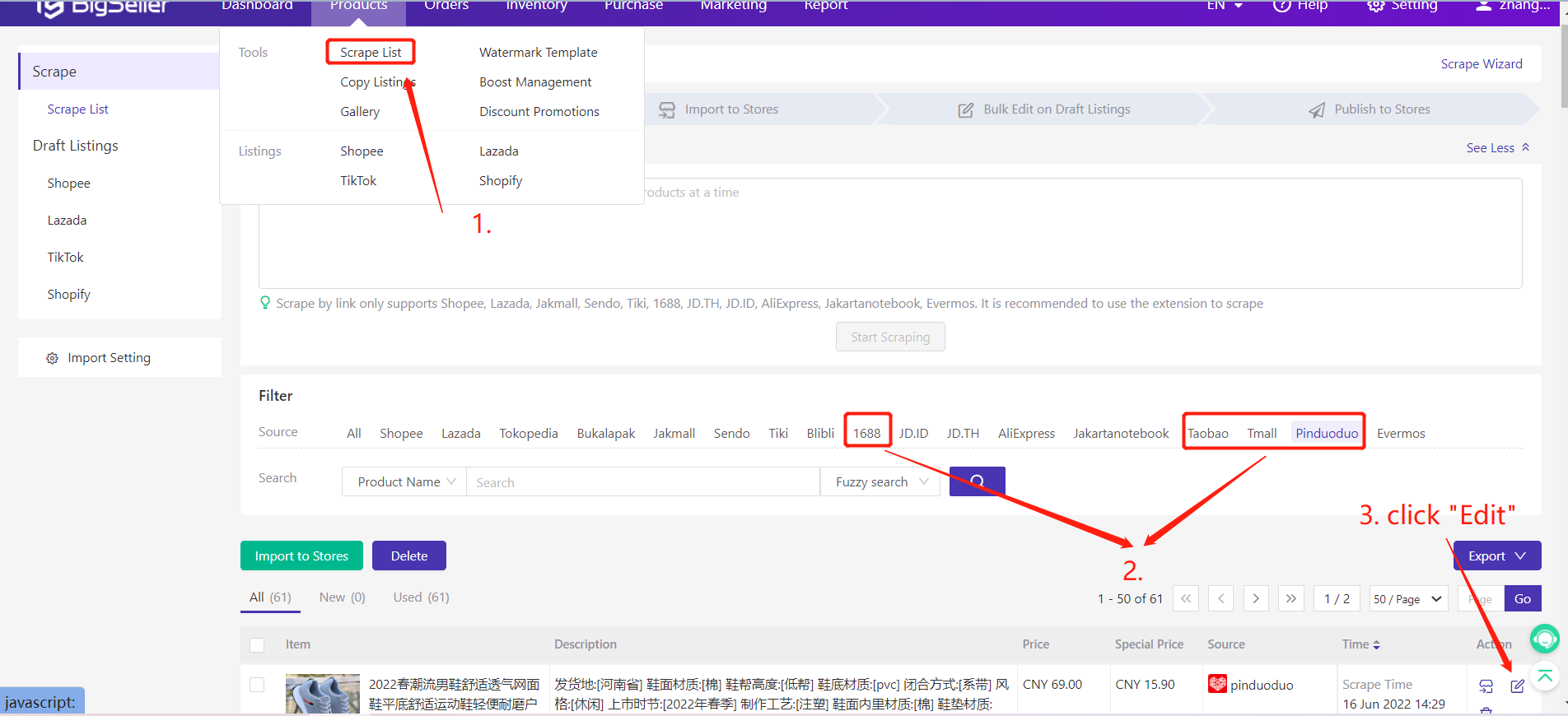The image size is (1568, 716).
Task: Open the EN language dropdown
Action: (x=1225, y=6)
